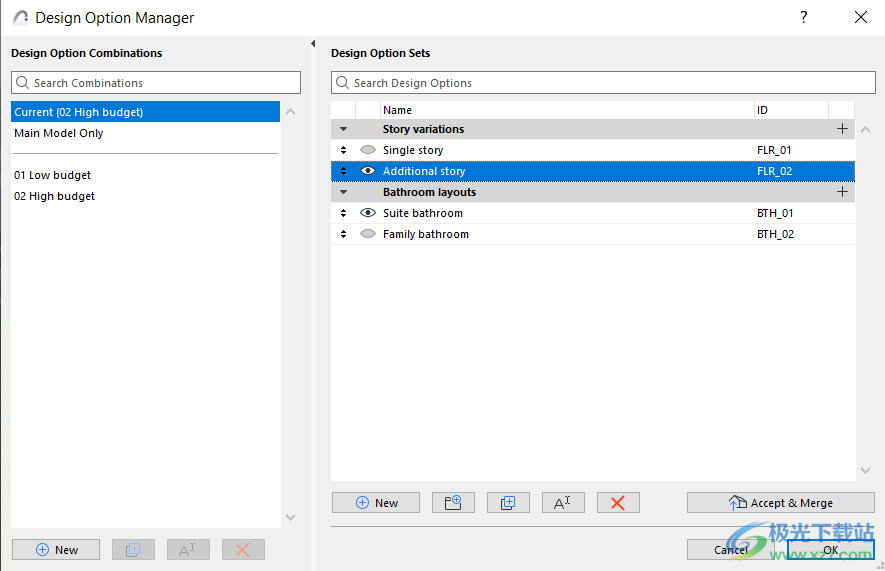Hide the Suite bathroom option
This screenshot has height=571, width=885.
[x=368, y=213]
